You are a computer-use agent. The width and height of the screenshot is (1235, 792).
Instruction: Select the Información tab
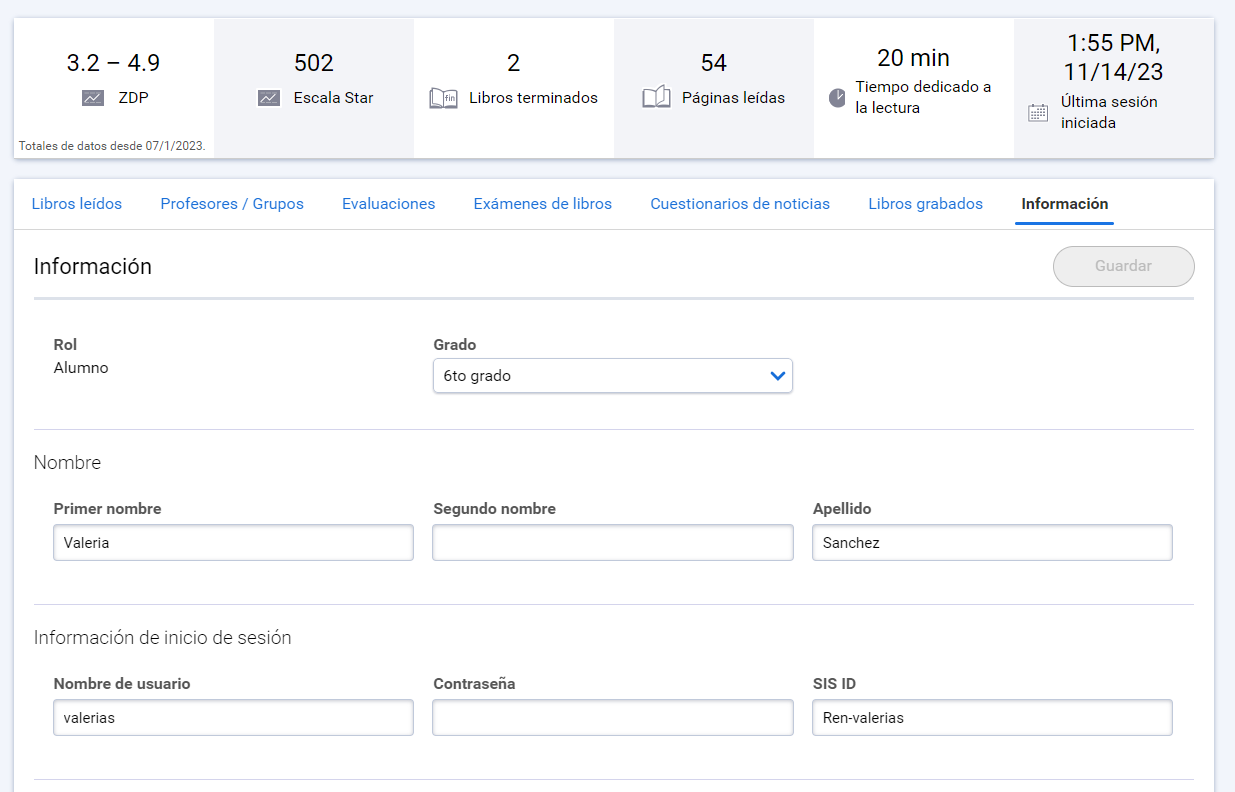coord(1065,204)
